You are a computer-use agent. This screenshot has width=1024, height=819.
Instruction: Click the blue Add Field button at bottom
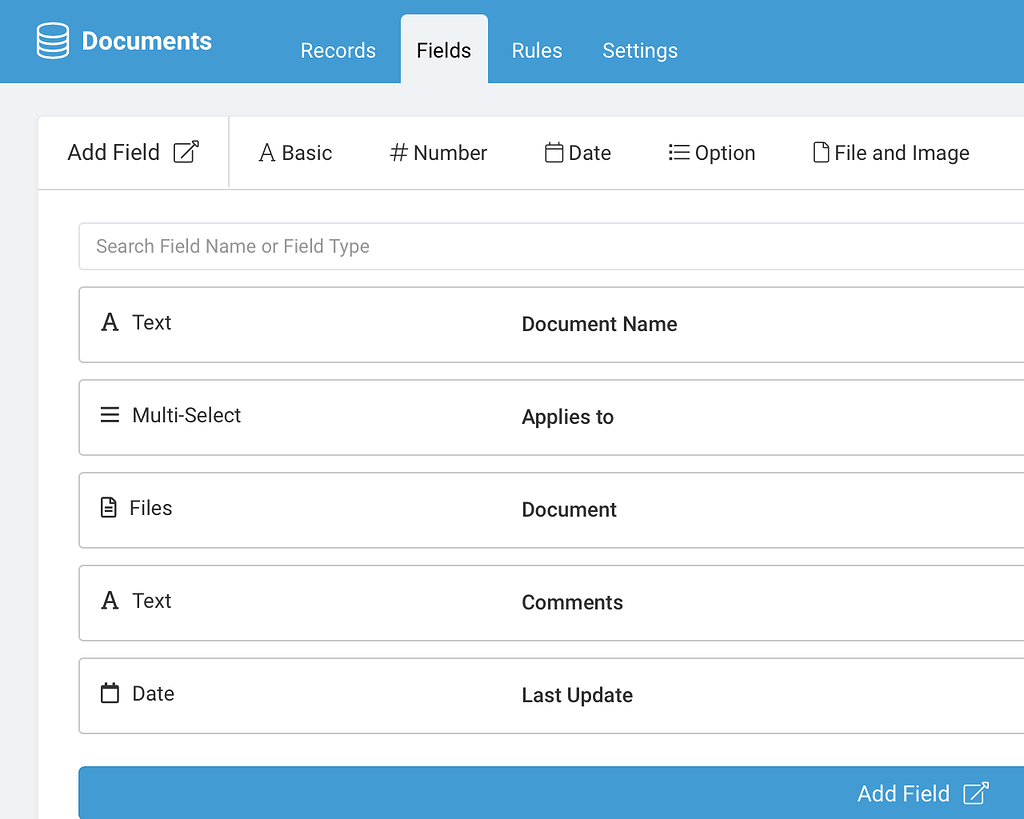pyautogui.click(x=903, y=793)
